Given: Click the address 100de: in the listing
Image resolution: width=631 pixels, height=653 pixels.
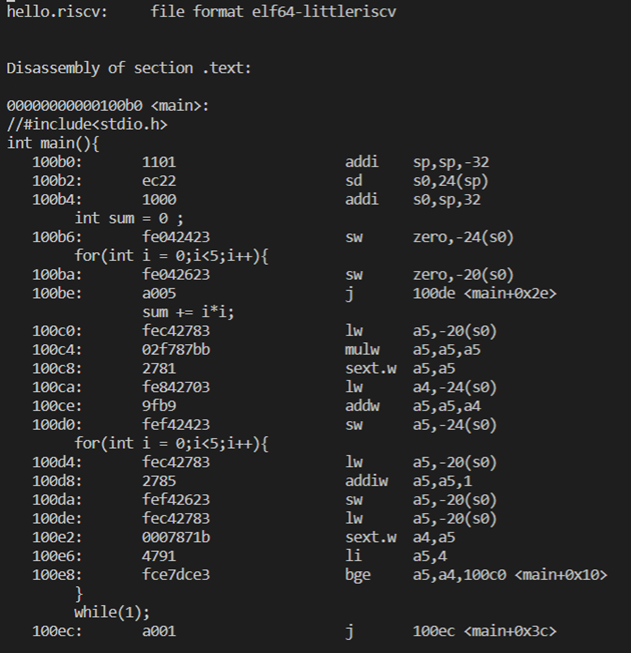Looking at the screenshot, I should pyautogui.click(x=57, y=518).
